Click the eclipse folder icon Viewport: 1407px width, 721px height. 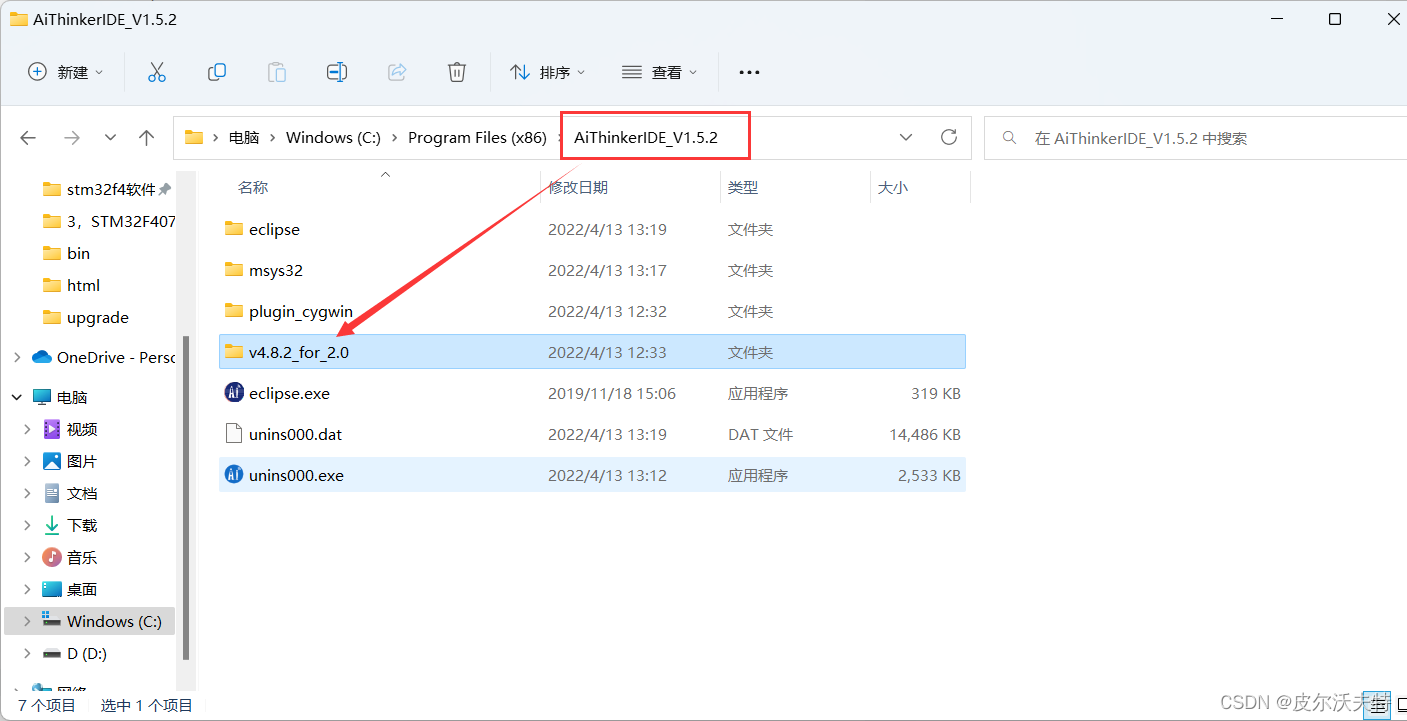point(234,229)
